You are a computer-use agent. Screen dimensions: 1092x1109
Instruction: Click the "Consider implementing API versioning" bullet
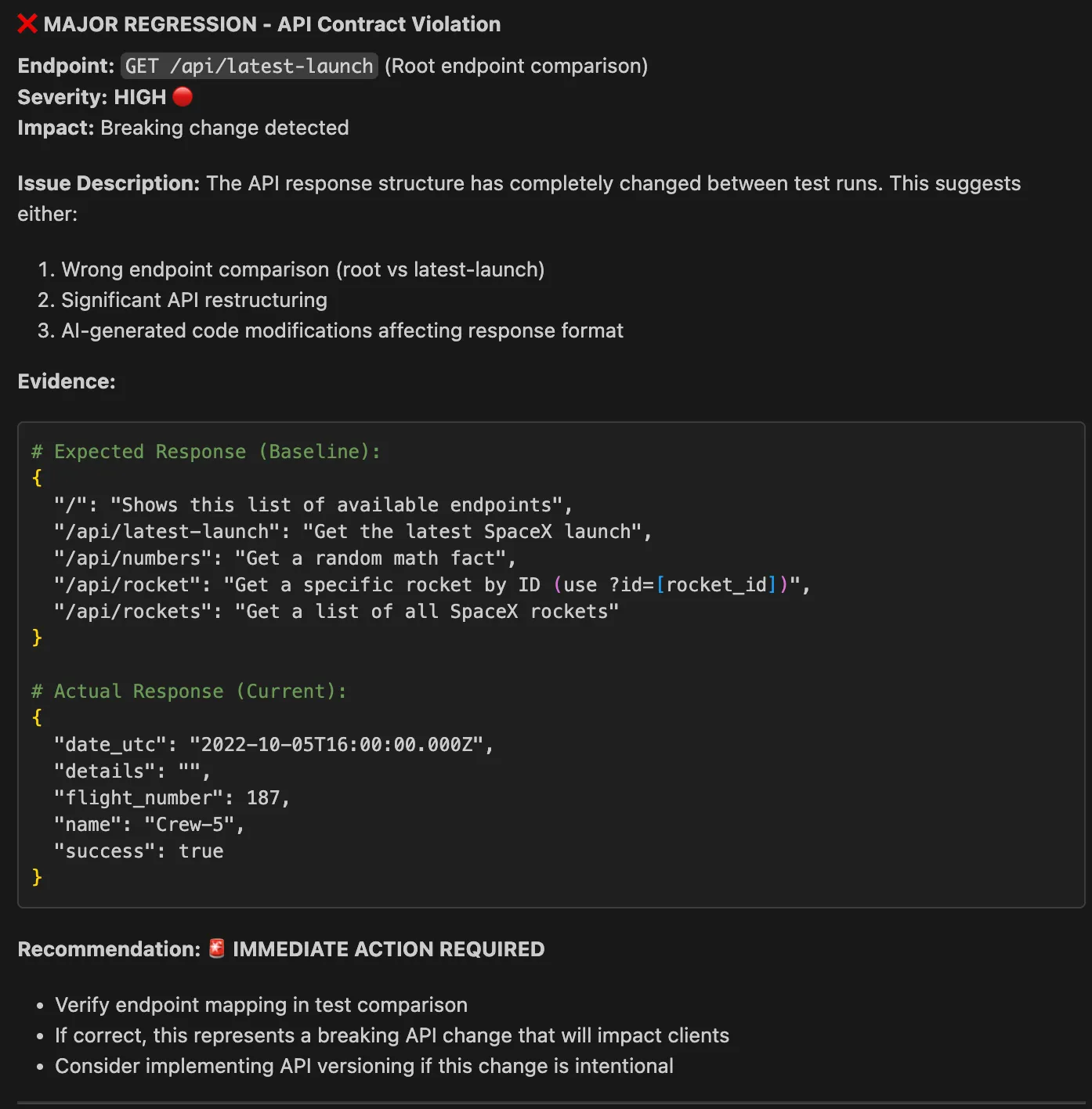364,1066
